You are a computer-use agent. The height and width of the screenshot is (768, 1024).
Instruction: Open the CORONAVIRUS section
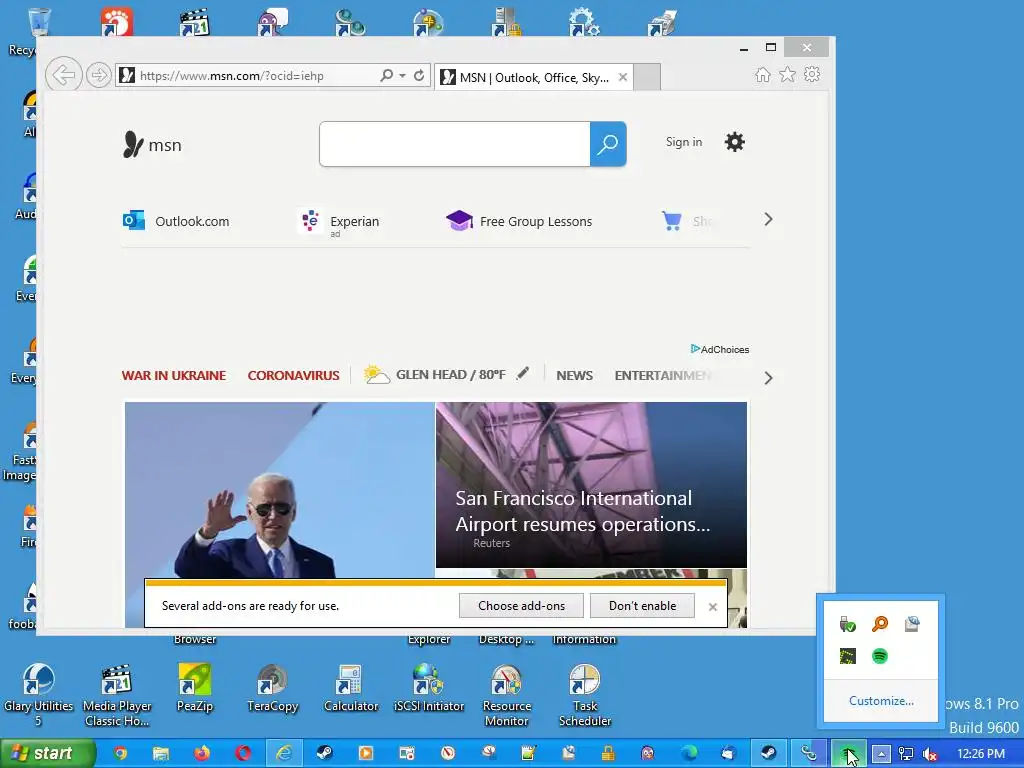coord(293,376)
